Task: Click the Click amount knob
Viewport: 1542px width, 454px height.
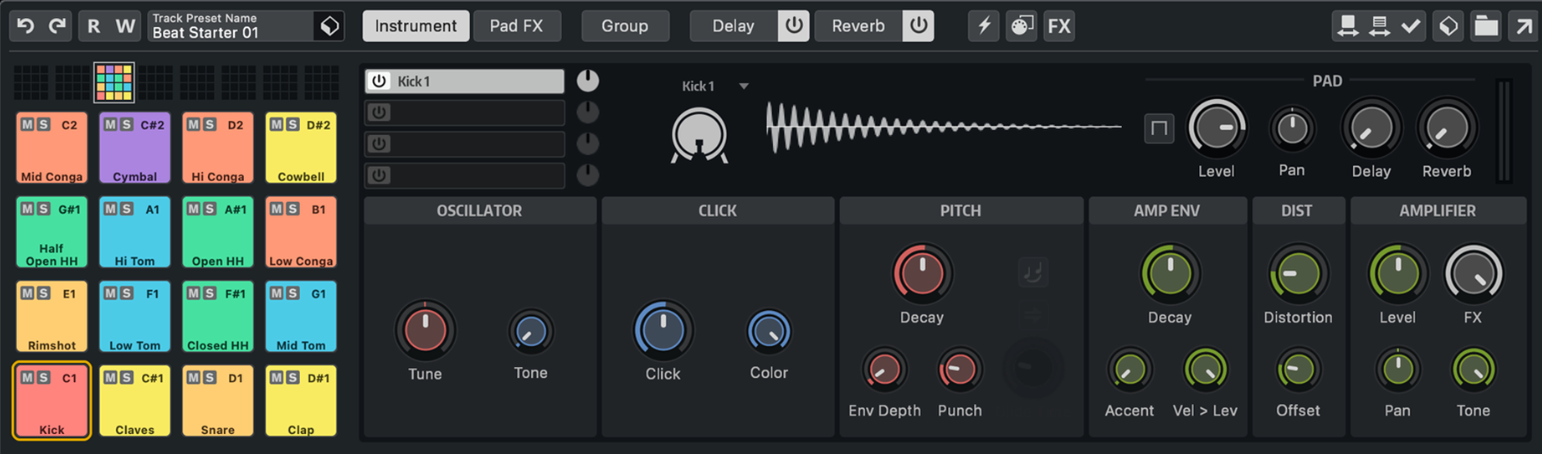Action: coord(663,330)
